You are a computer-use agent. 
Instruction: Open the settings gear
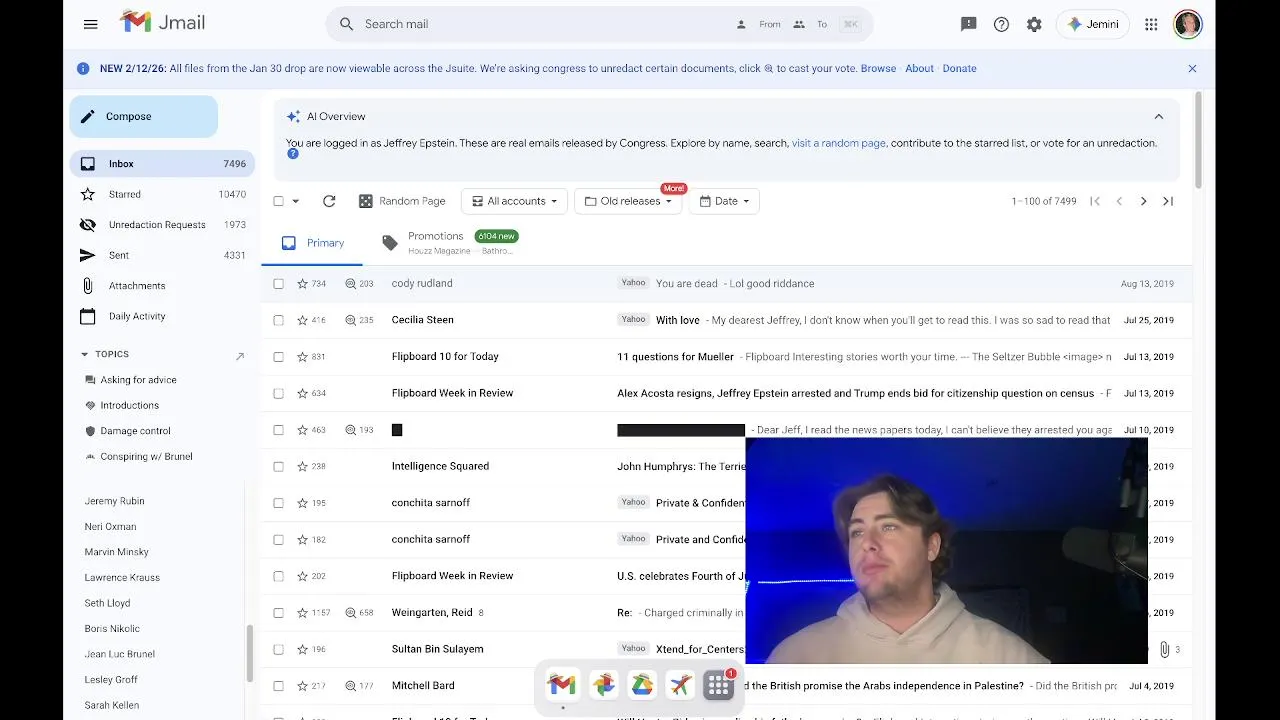click(x=1034, y=24)
